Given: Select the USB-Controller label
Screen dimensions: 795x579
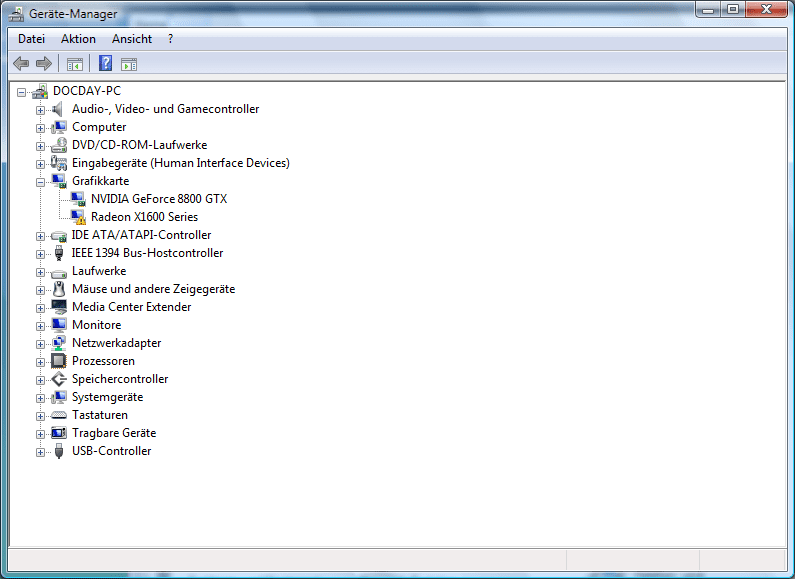Looking at the screenshot, I should 112,451.
